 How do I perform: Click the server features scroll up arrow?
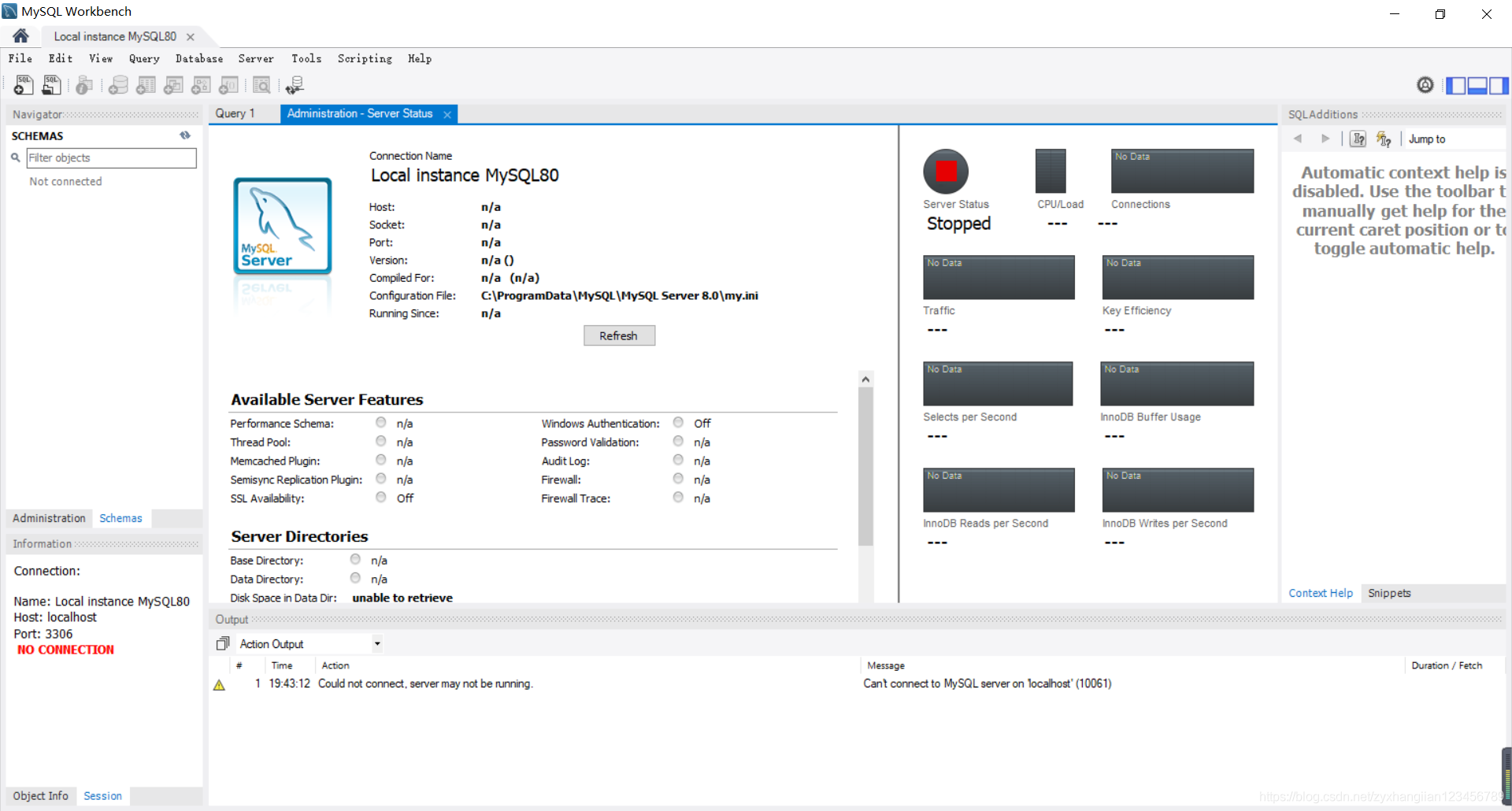point(865,379)
